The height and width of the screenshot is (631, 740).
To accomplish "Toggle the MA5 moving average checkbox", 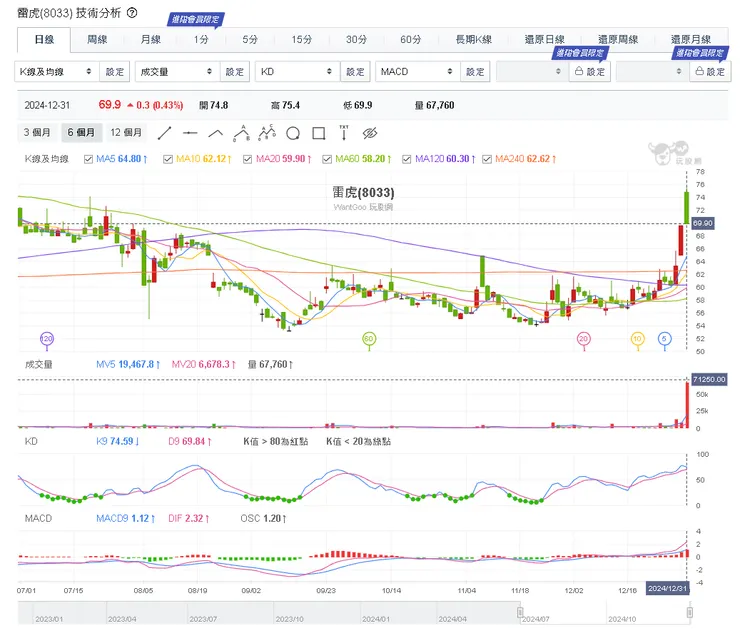I will [88, 159].
